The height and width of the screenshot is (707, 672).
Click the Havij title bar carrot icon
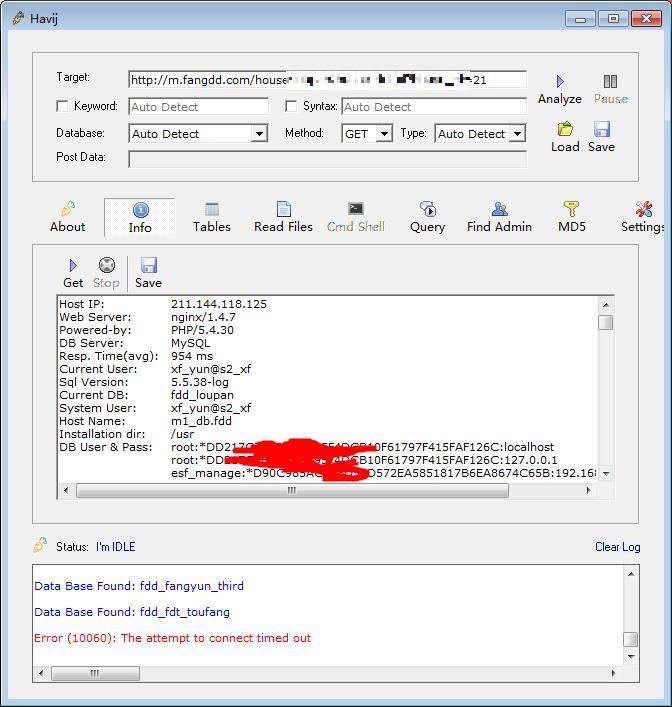pyautogui.click(x=18, y=18)
